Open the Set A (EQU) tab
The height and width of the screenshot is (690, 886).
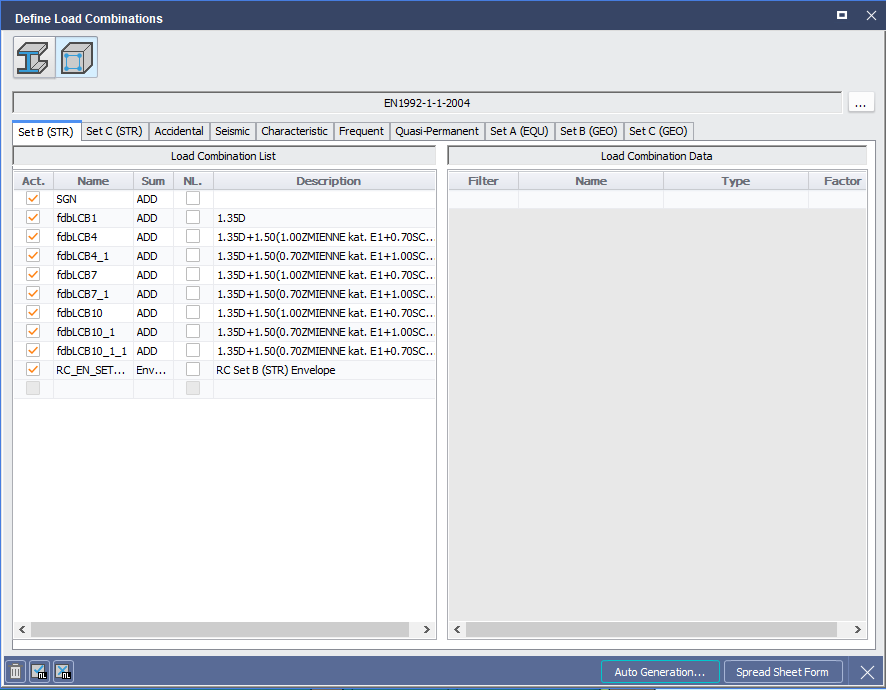point(519,131)
